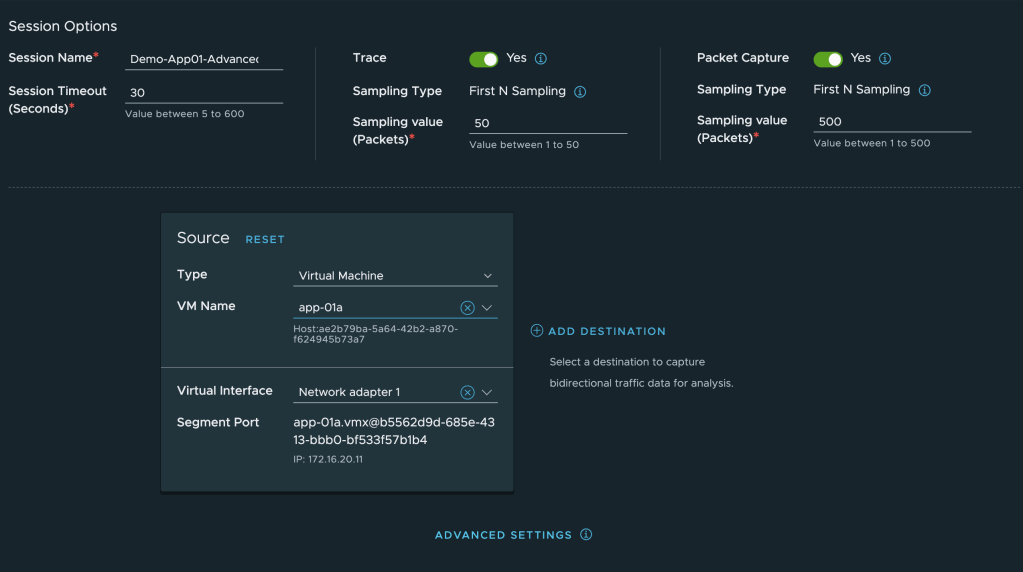This screenshot has height=572, width=1023.
Task: Click info icon beside Trace First N Sampling
Action: pos(580,92)
